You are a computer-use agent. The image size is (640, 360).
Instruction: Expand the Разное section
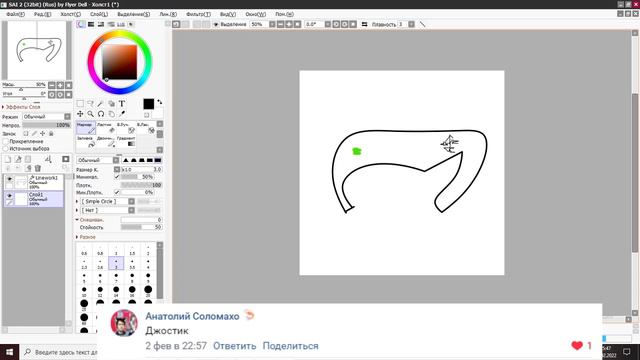[86, 237]
